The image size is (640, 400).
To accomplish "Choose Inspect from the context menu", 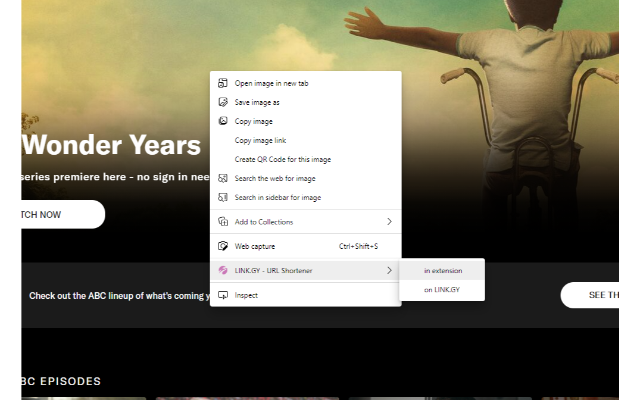I will pos(306,295).
